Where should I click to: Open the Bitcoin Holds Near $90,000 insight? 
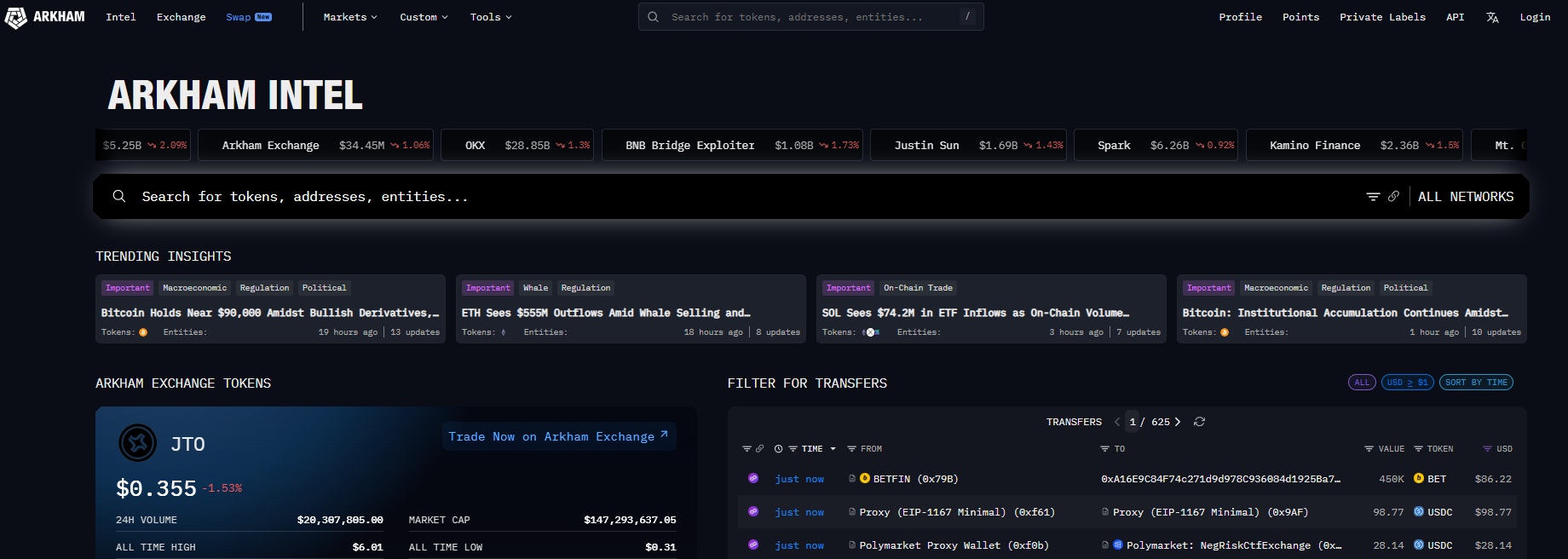(x=270, y=308)
